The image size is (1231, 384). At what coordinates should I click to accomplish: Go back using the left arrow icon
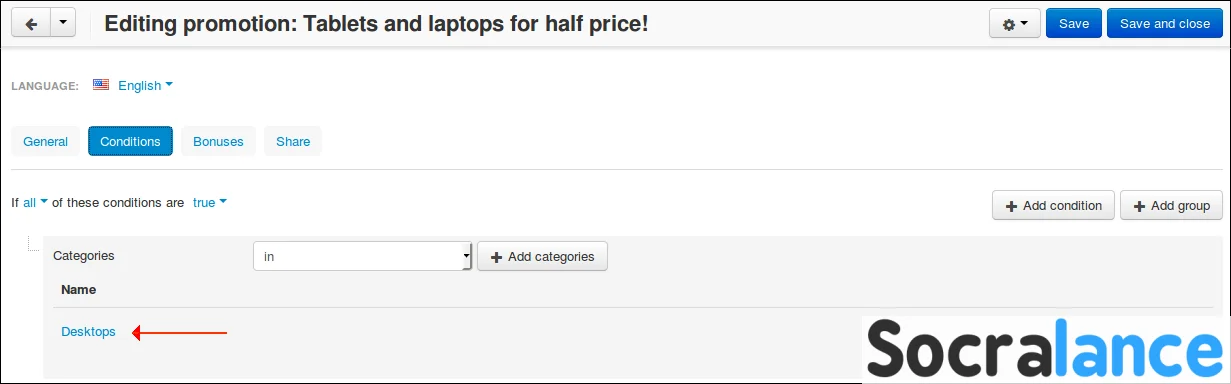click(30, 23)
